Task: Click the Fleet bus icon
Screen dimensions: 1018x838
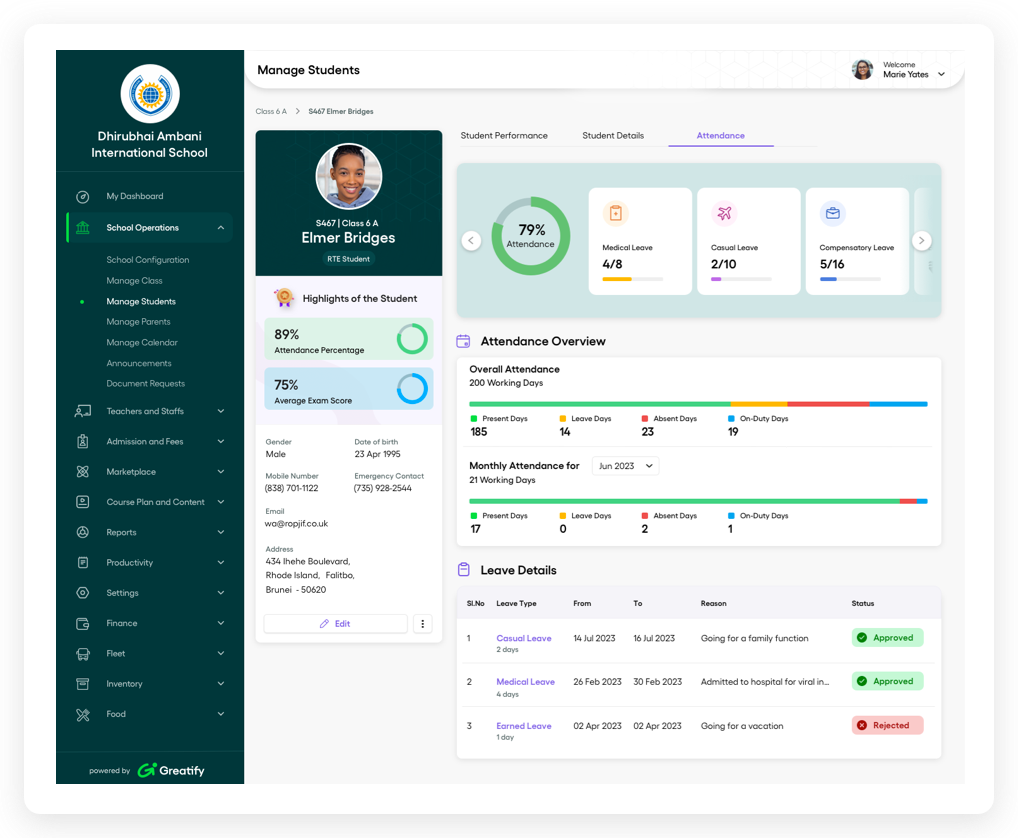Action: click(x=83, y=654)
